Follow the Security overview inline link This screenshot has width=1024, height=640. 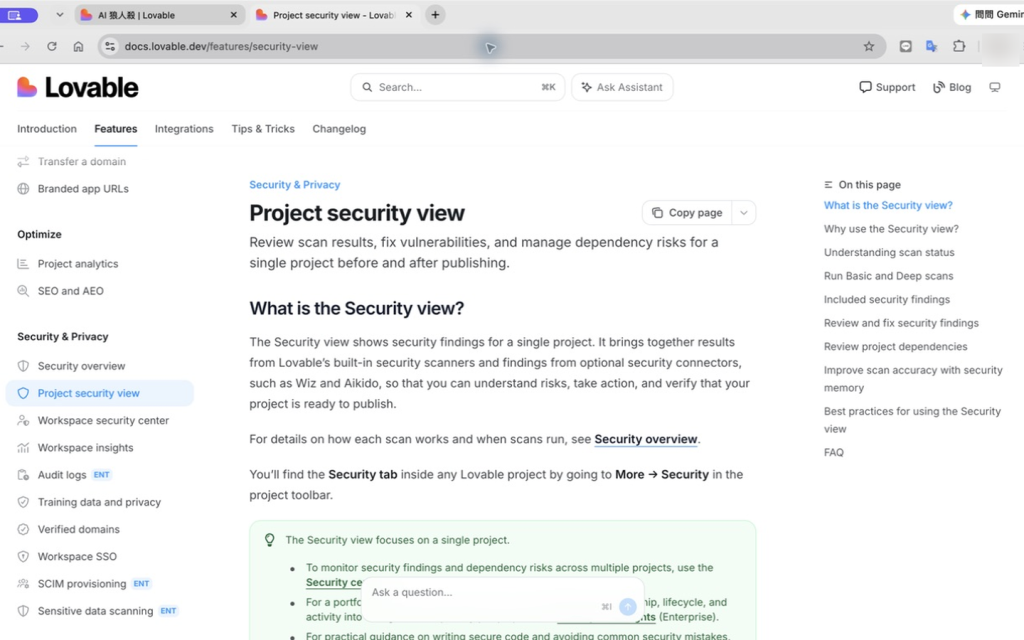645,440
